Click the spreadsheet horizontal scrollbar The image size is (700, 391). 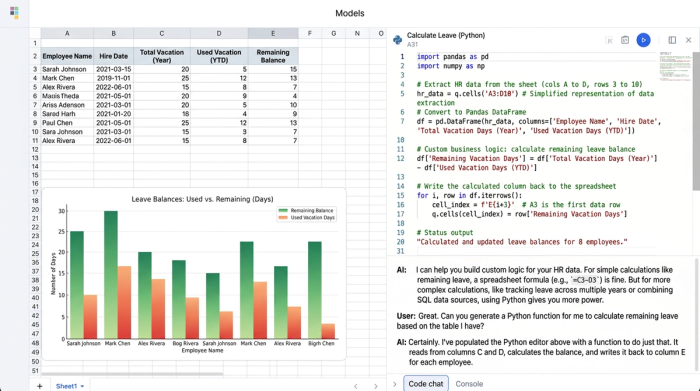(x=132, y=374)
